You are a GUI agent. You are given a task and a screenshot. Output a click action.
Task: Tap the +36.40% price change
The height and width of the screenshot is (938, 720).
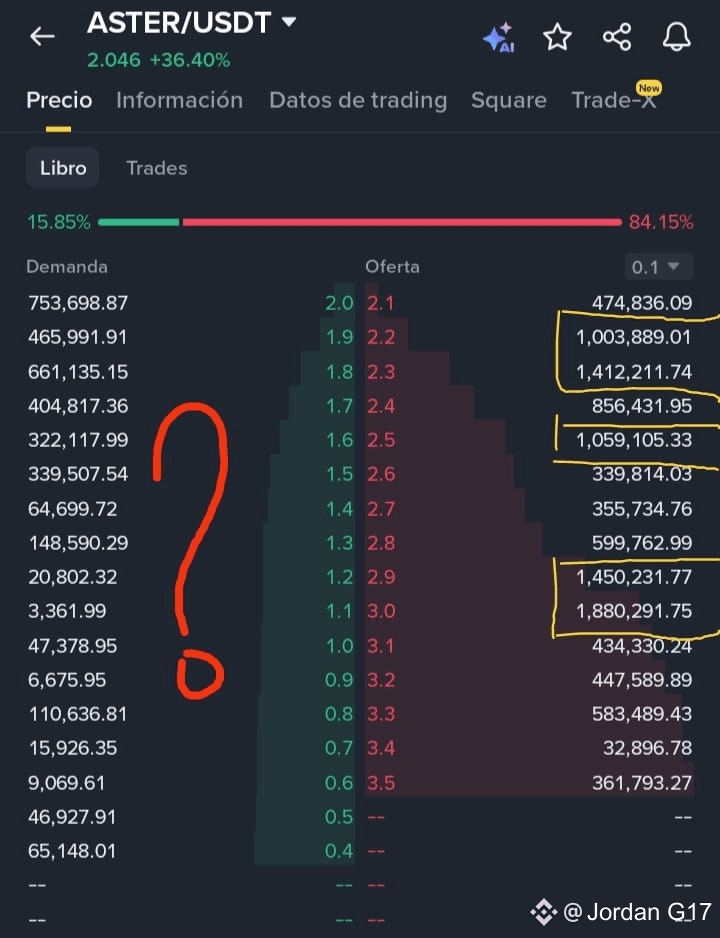click(190, 60)
